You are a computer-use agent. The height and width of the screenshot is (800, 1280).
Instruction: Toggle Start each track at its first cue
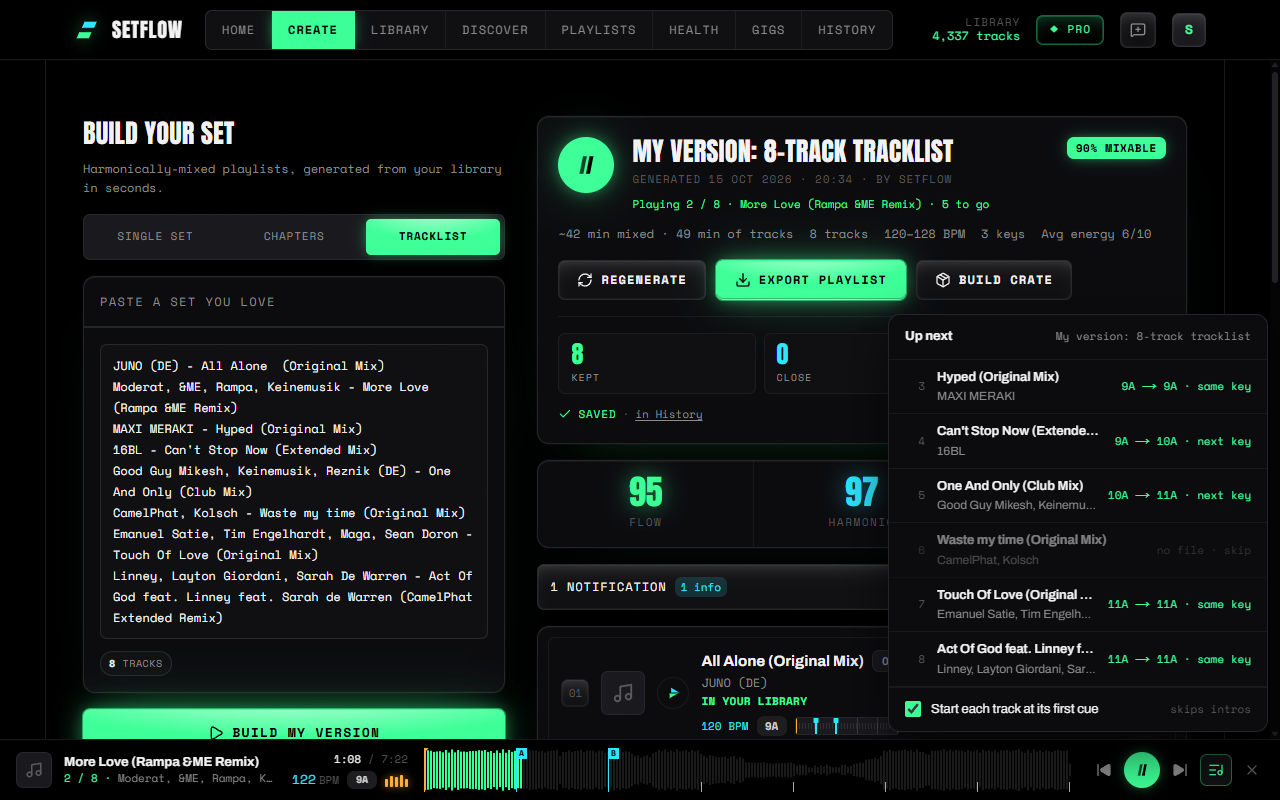coord(913,709)
